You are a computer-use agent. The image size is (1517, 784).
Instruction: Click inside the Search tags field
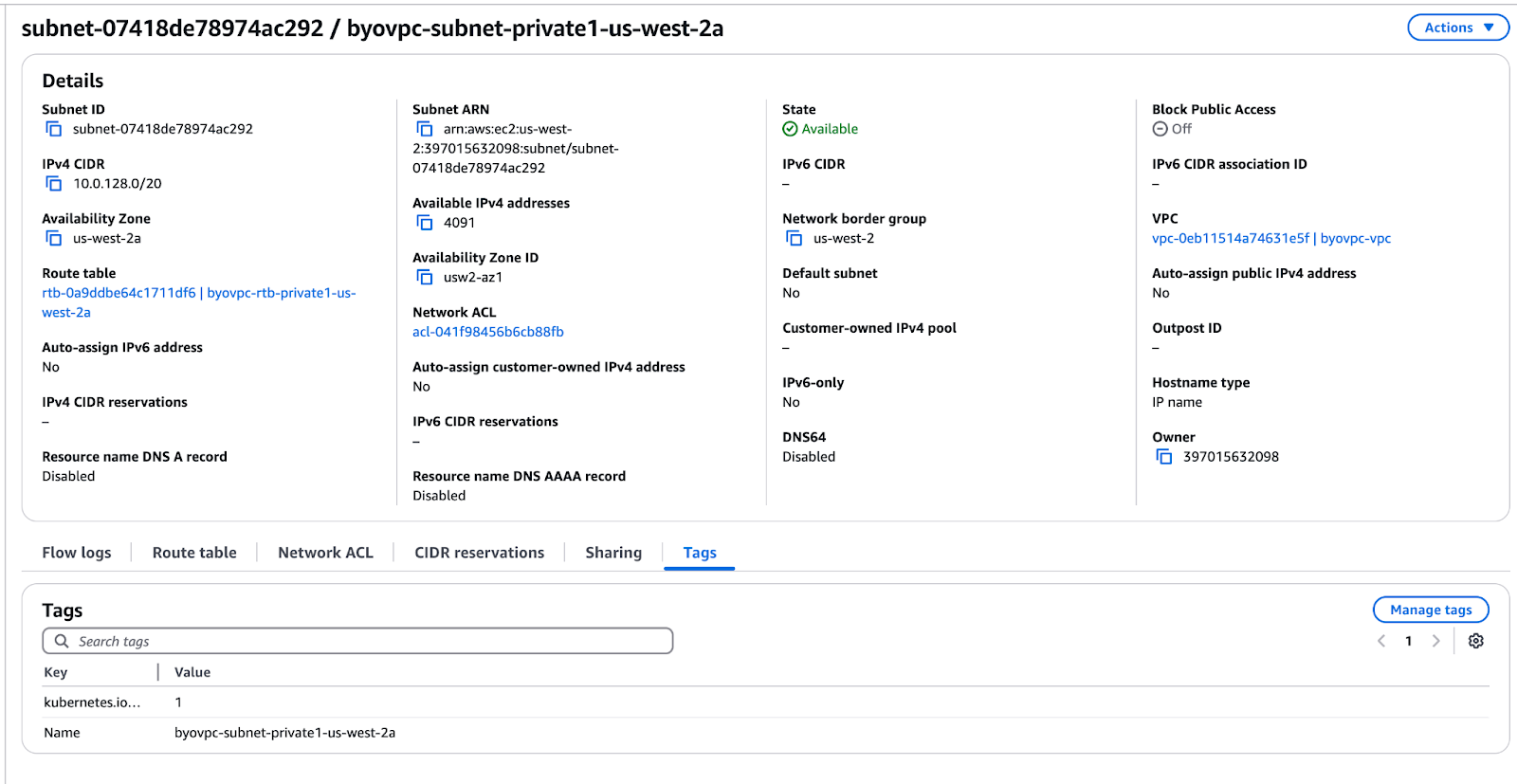point(284,640)
